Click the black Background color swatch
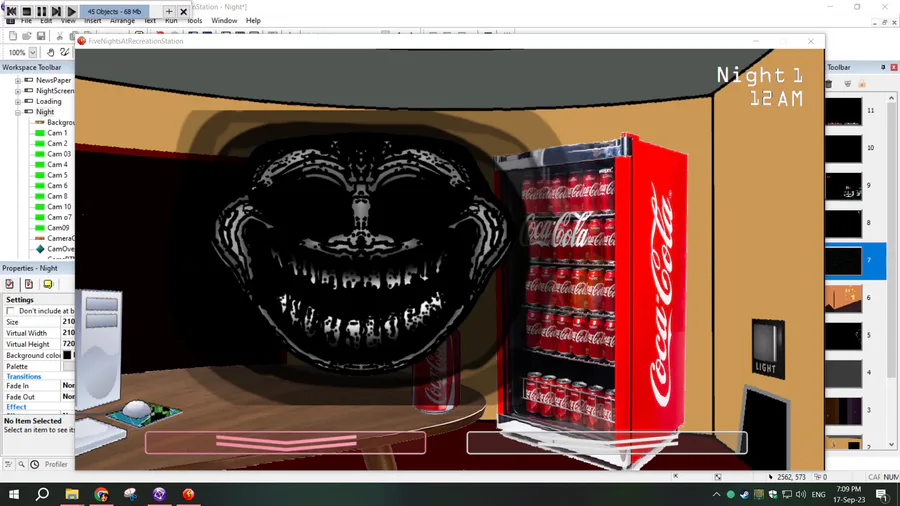Screen dimensions: 900x506 point(67,355)
